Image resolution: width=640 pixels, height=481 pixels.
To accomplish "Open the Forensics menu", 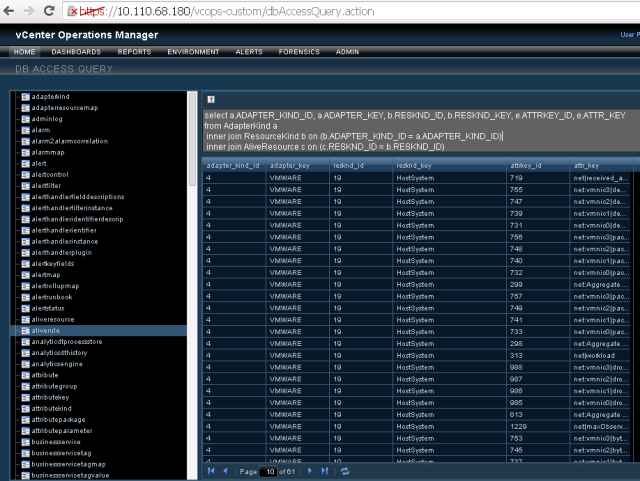I will click(x=297, y=51).
